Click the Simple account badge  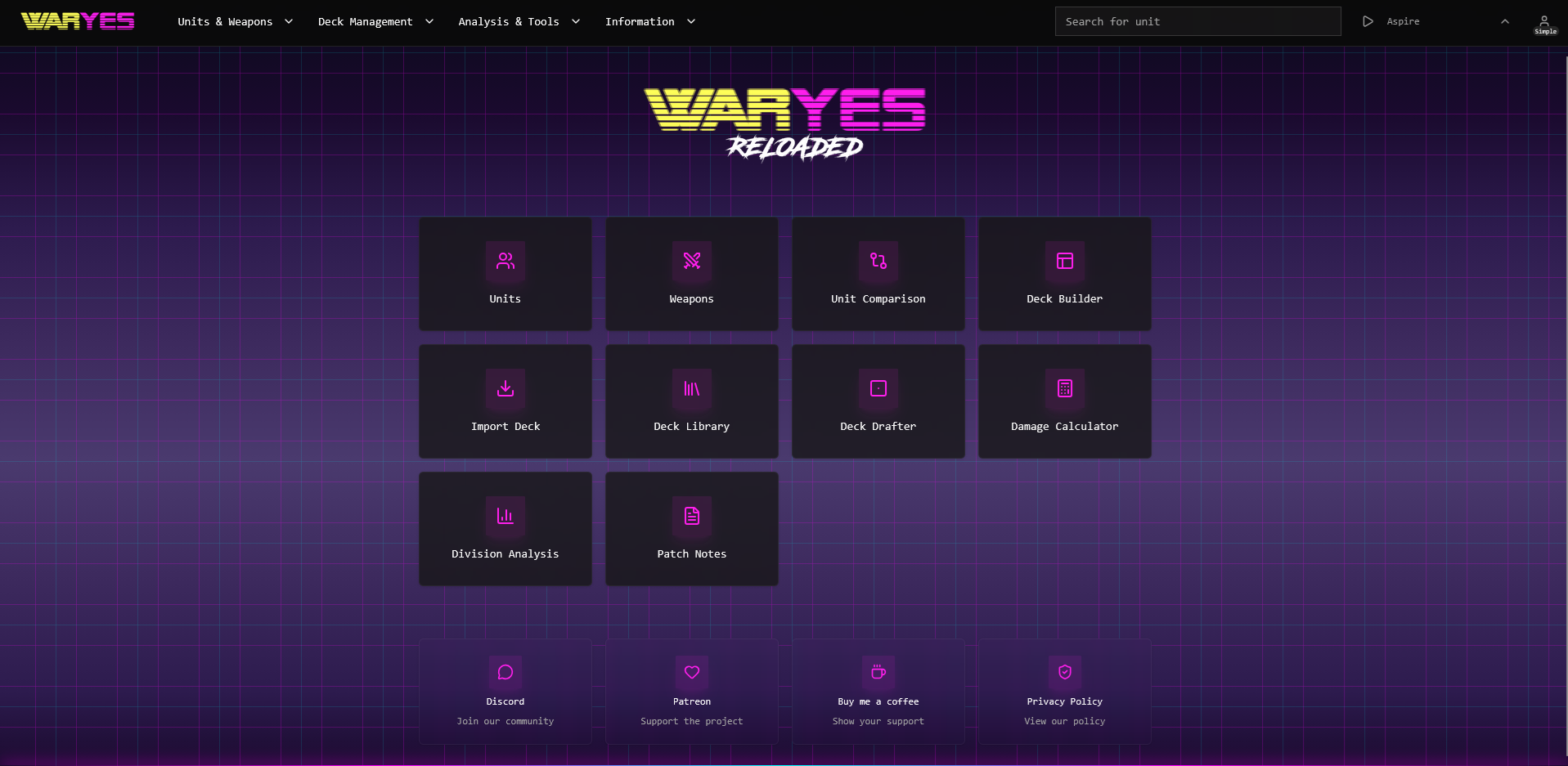[x=1544, y=24]
